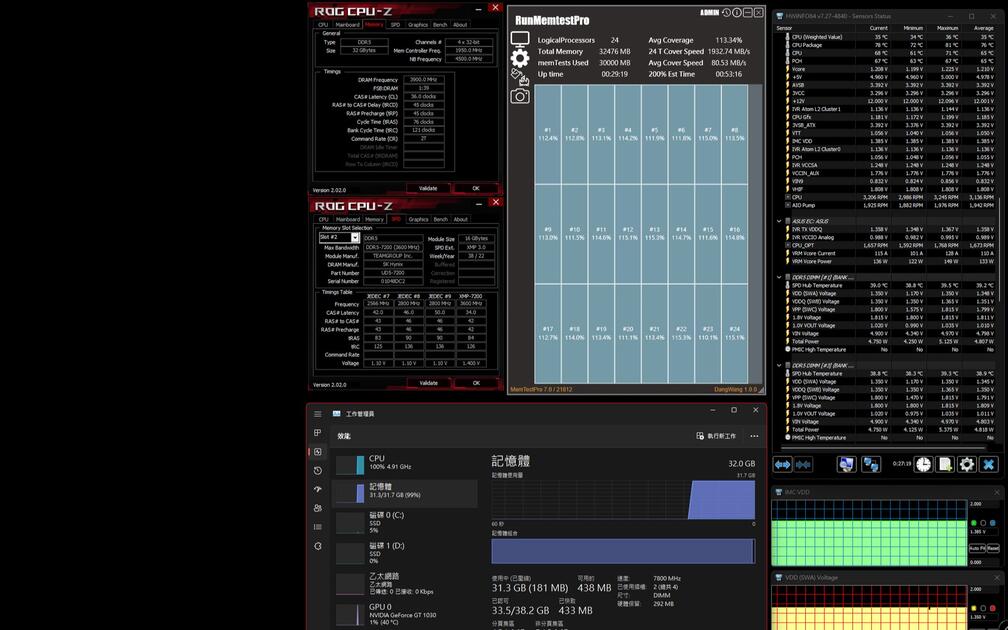Open RunMemtestPro history clock icon
The image size is (1008, 630).
(726, 13)
